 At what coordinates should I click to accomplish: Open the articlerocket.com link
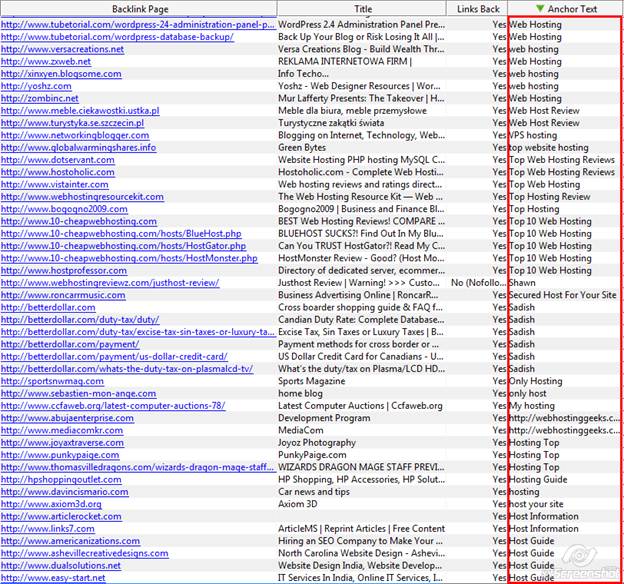coord(61,517)
